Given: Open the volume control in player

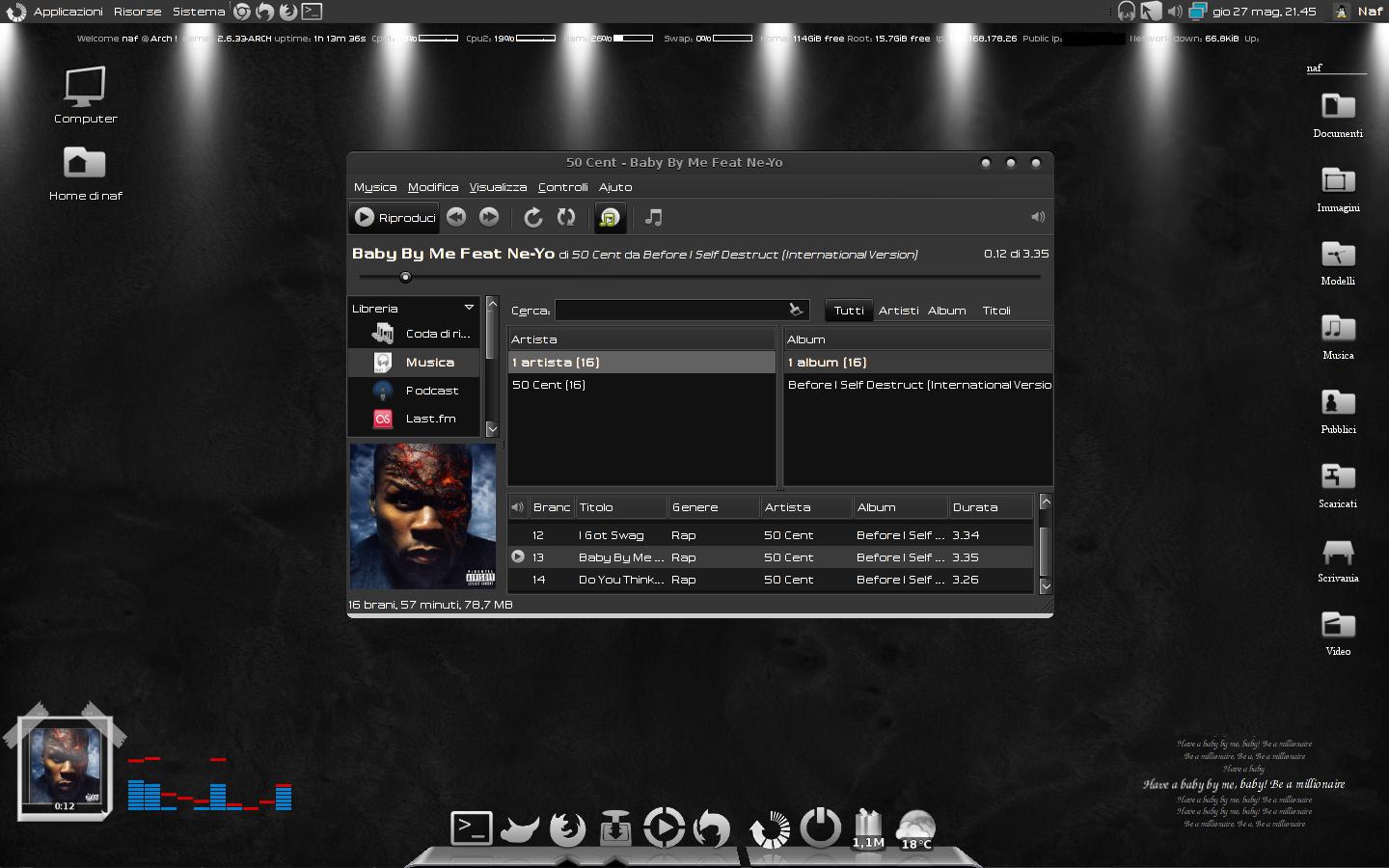Looking at the screenshot, I should tap(1038, 217).
